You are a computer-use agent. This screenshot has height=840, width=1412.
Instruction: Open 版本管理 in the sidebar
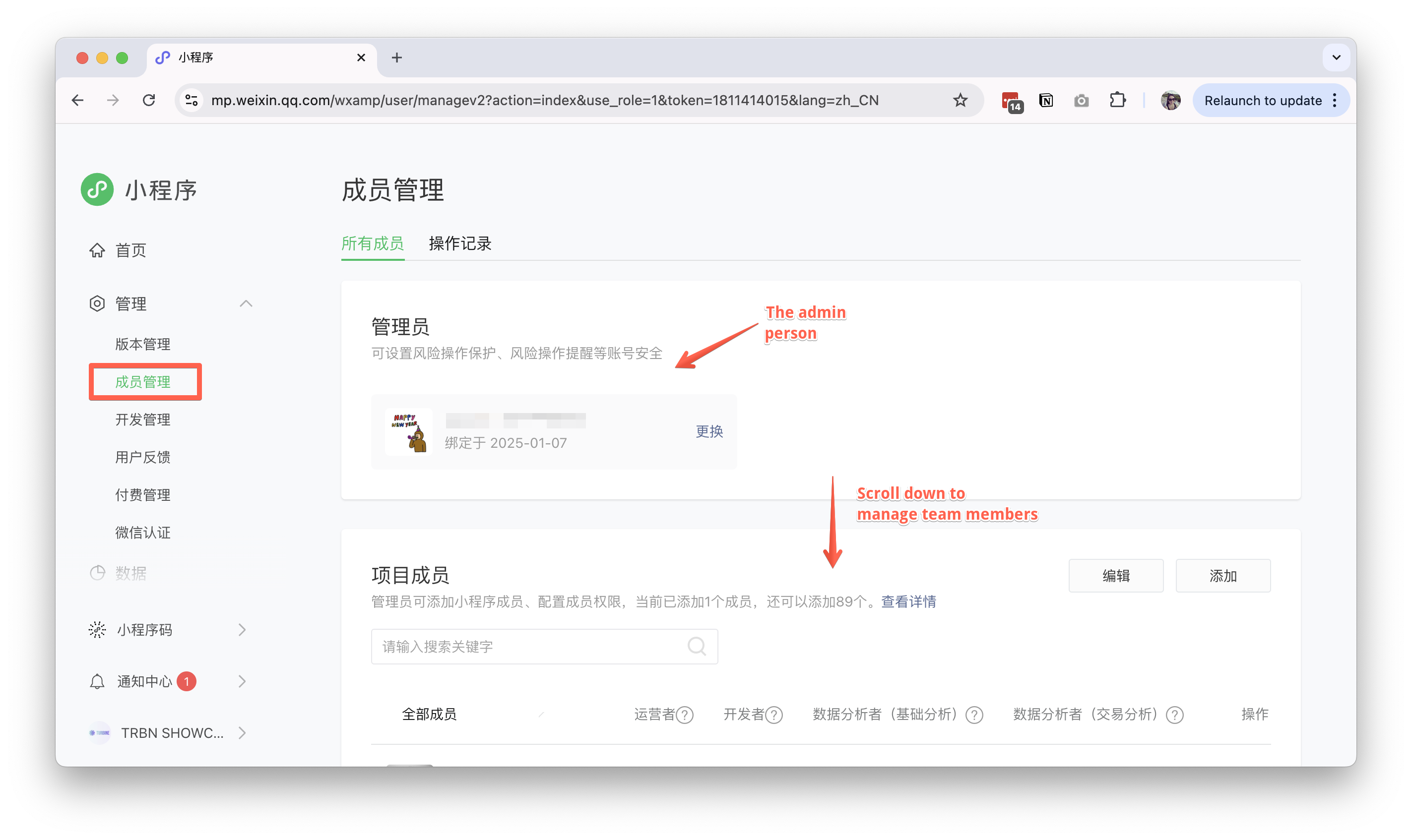click(143, 344)
